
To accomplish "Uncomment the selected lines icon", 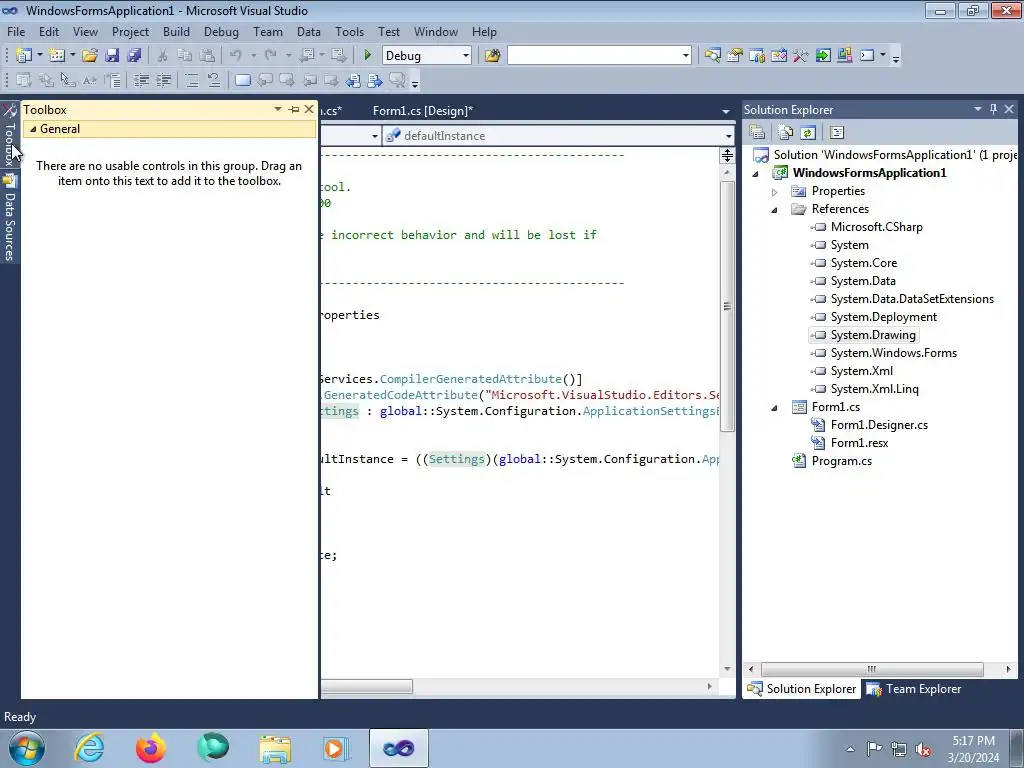I will [x=214, y=80].
